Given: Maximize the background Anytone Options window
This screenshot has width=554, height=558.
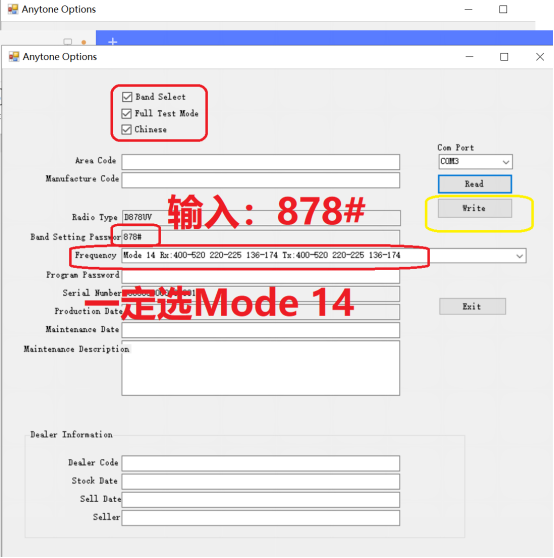Looking at the screenshot, I should click(503, 9).
